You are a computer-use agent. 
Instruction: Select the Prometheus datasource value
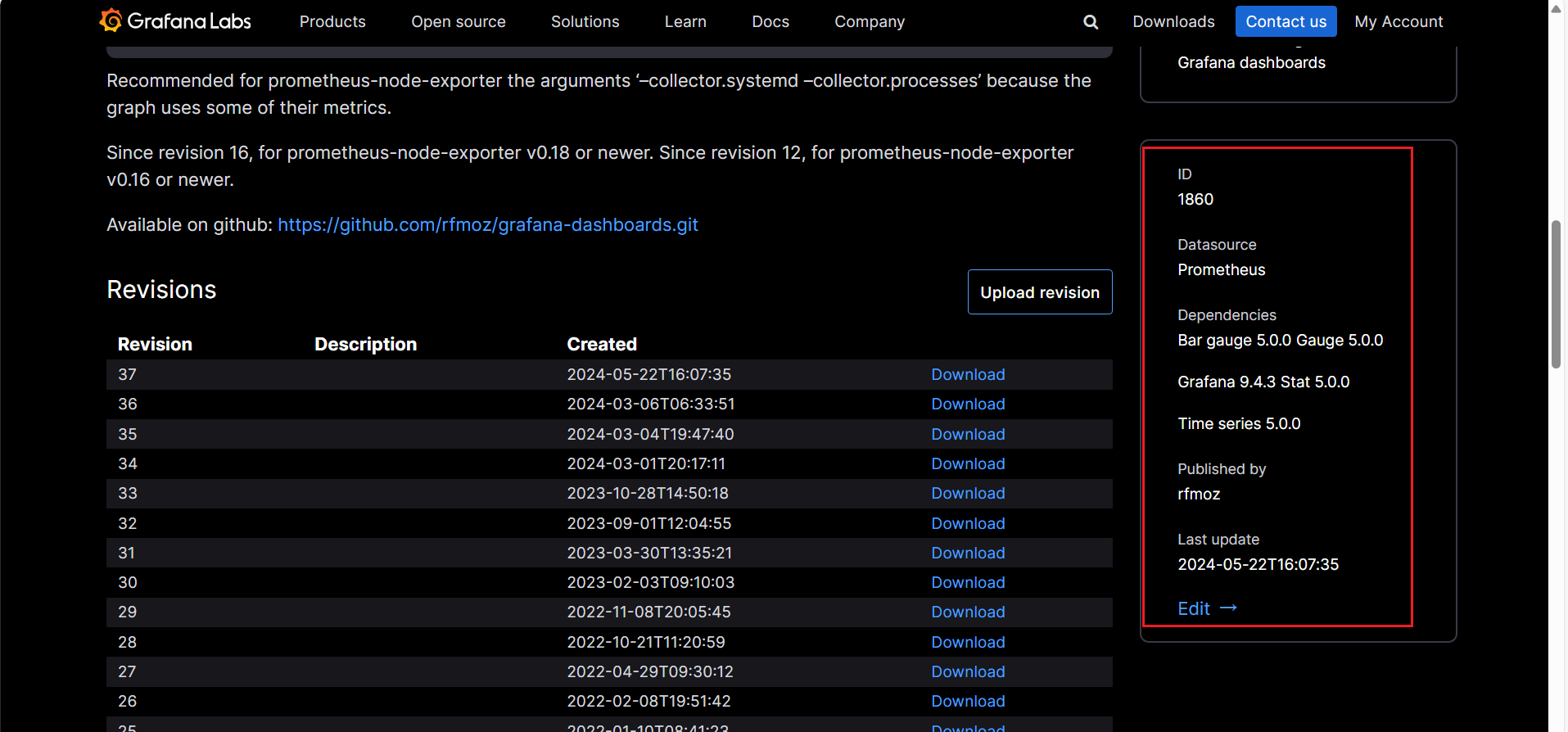coord(1221,269)
